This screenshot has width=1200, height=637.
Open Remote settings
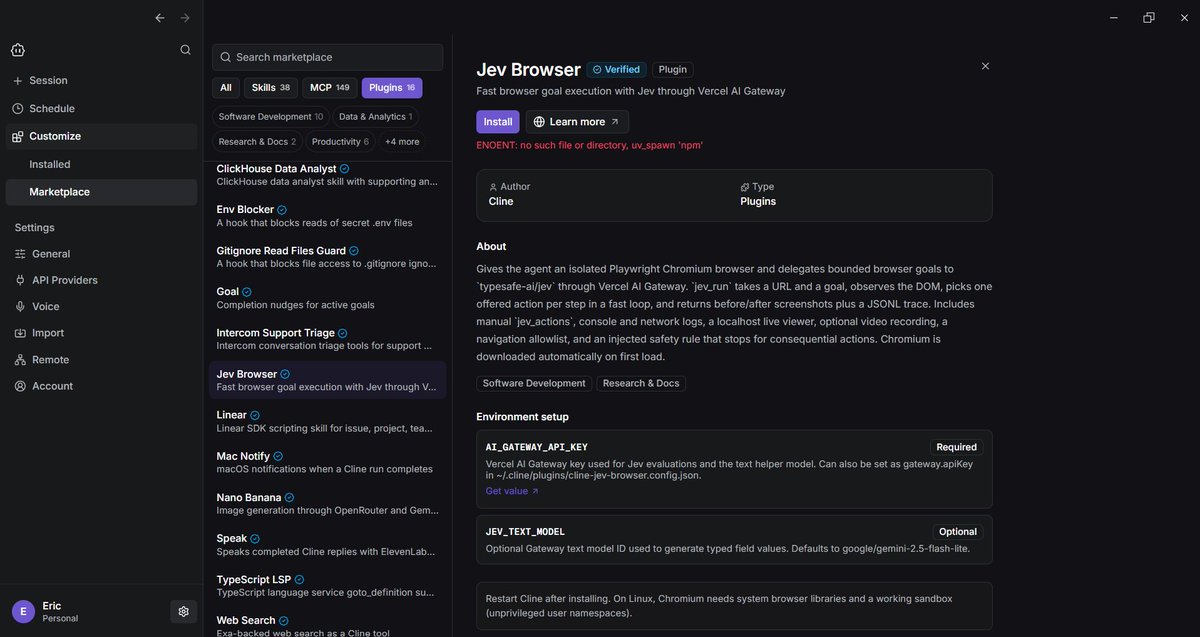pyautogui.click(x=100, y=360)
